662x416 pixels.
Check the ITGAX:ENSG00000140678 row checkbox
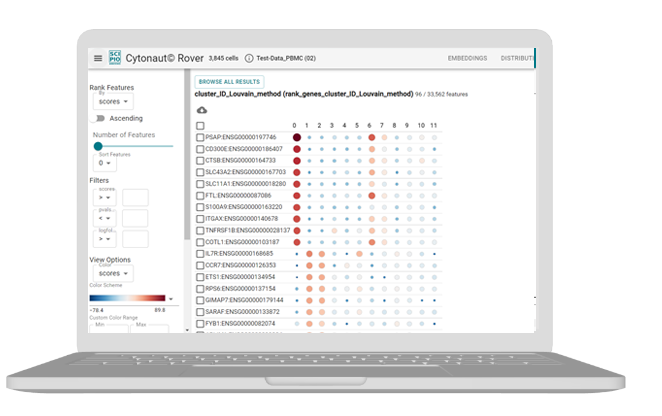(201, 219)
